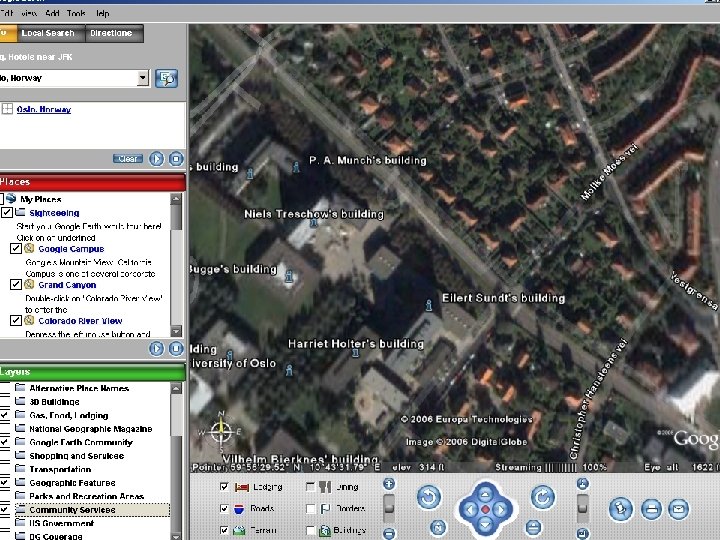Pan map up with navigation arrow
720x540 pixels.
click(x=485, y=494)
